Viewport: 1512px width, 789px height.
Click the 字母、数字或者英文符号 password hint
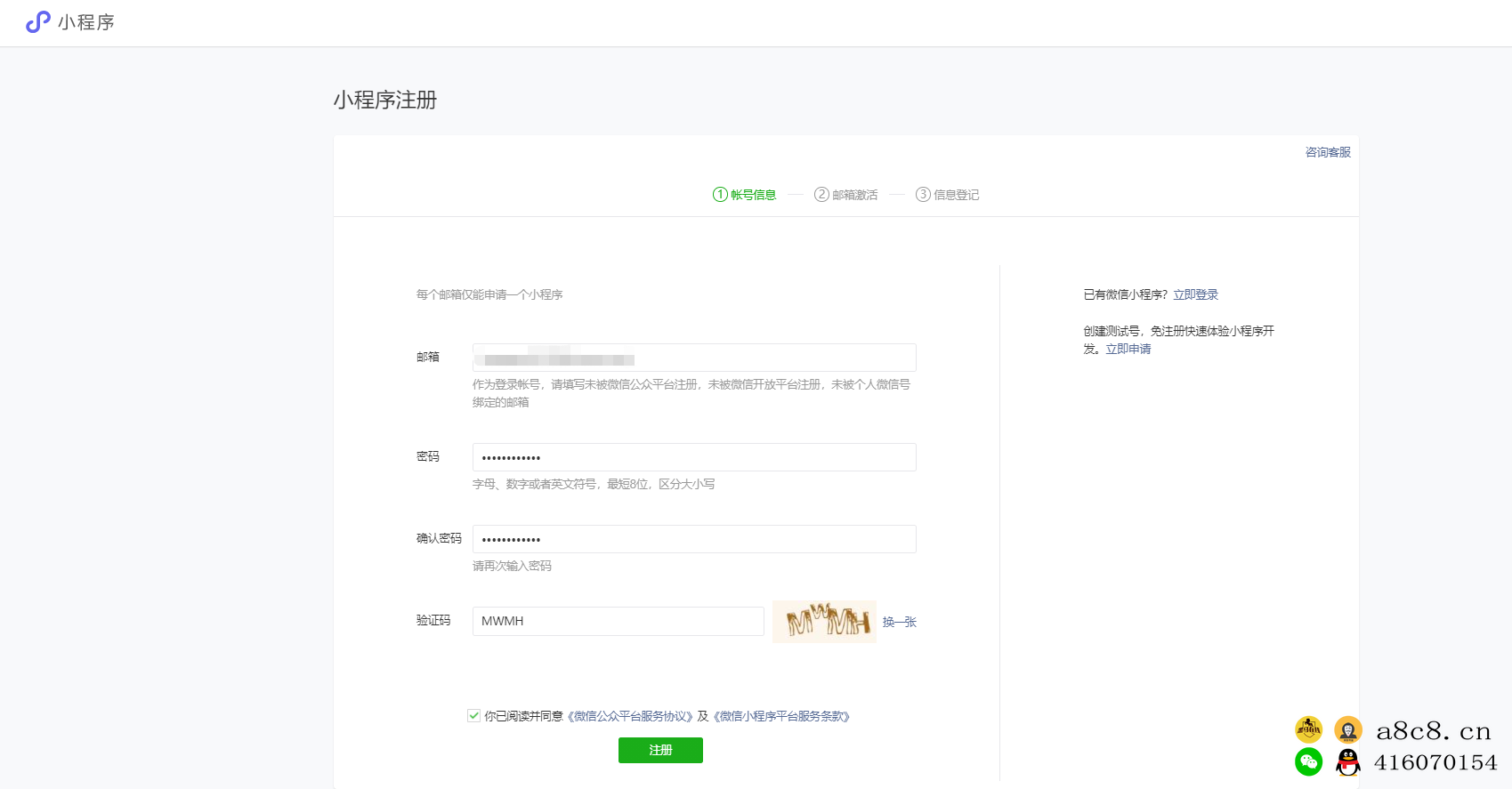(594, 484)
